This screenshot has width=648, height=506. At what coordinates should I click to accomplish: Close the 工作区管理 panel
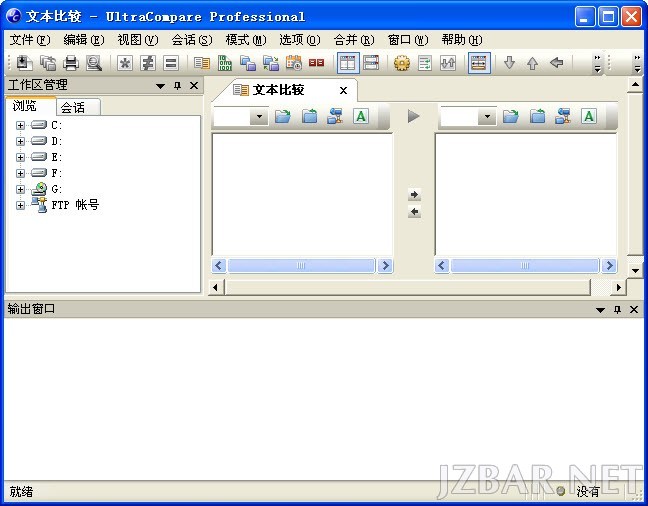[x=194, y=86]
